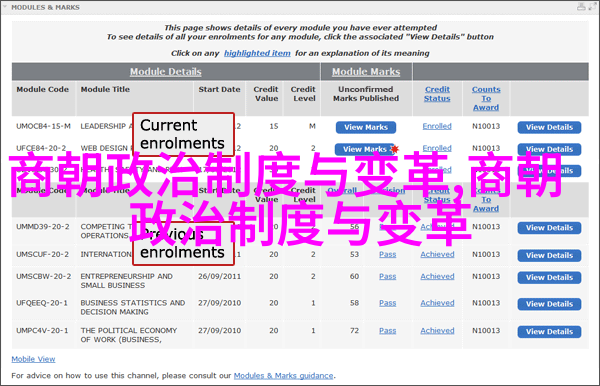
Task: View Details for UMSCUF-20-2 module
Action: click(x=549, y=256)
